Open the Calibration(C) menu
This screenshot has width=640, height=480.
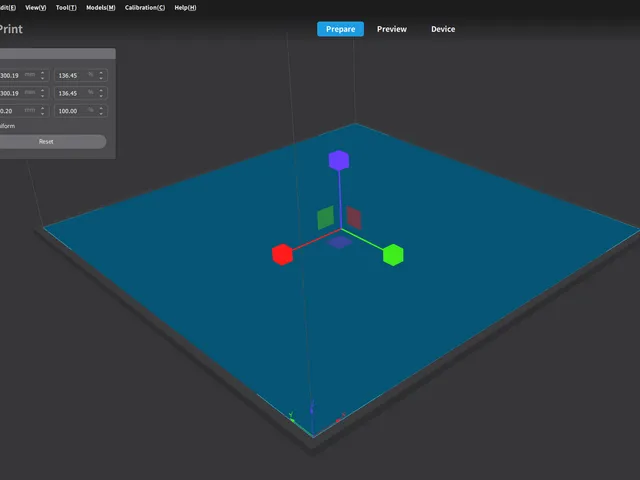tap(145, 8)
